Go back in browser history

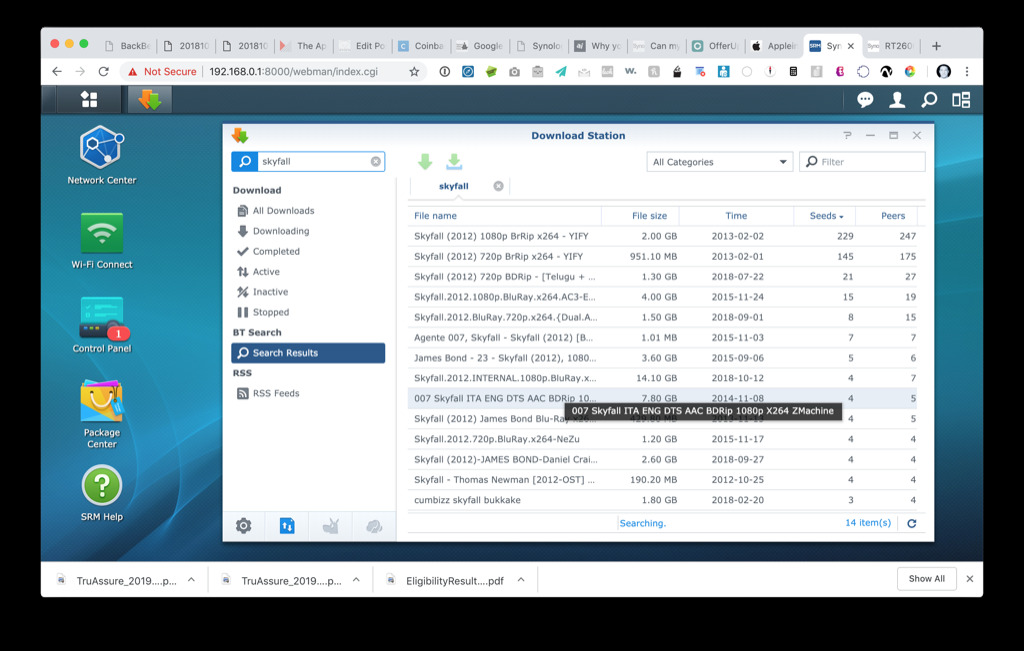point(57,72)
